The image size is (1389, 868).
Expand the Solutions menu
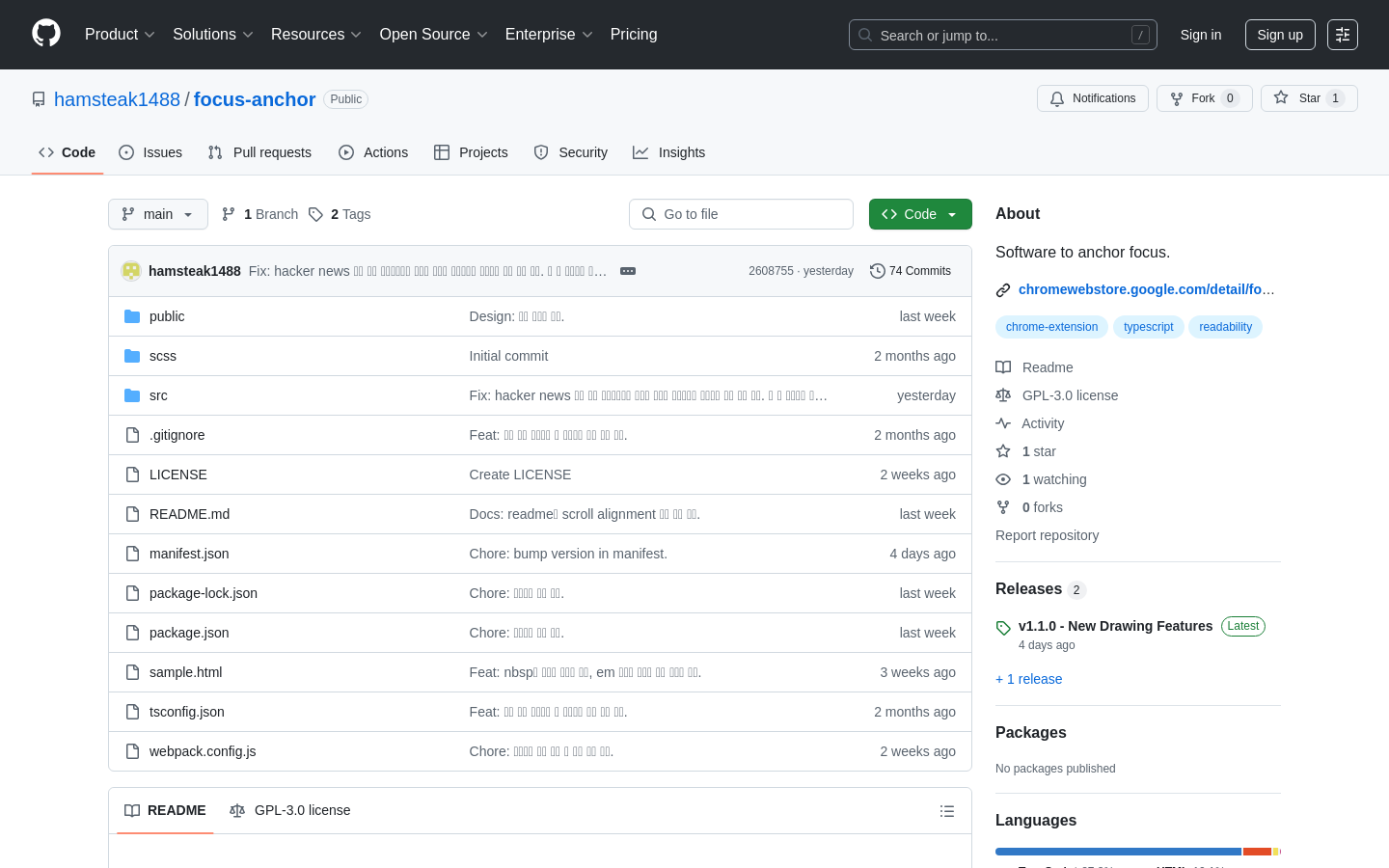point(213,35)
